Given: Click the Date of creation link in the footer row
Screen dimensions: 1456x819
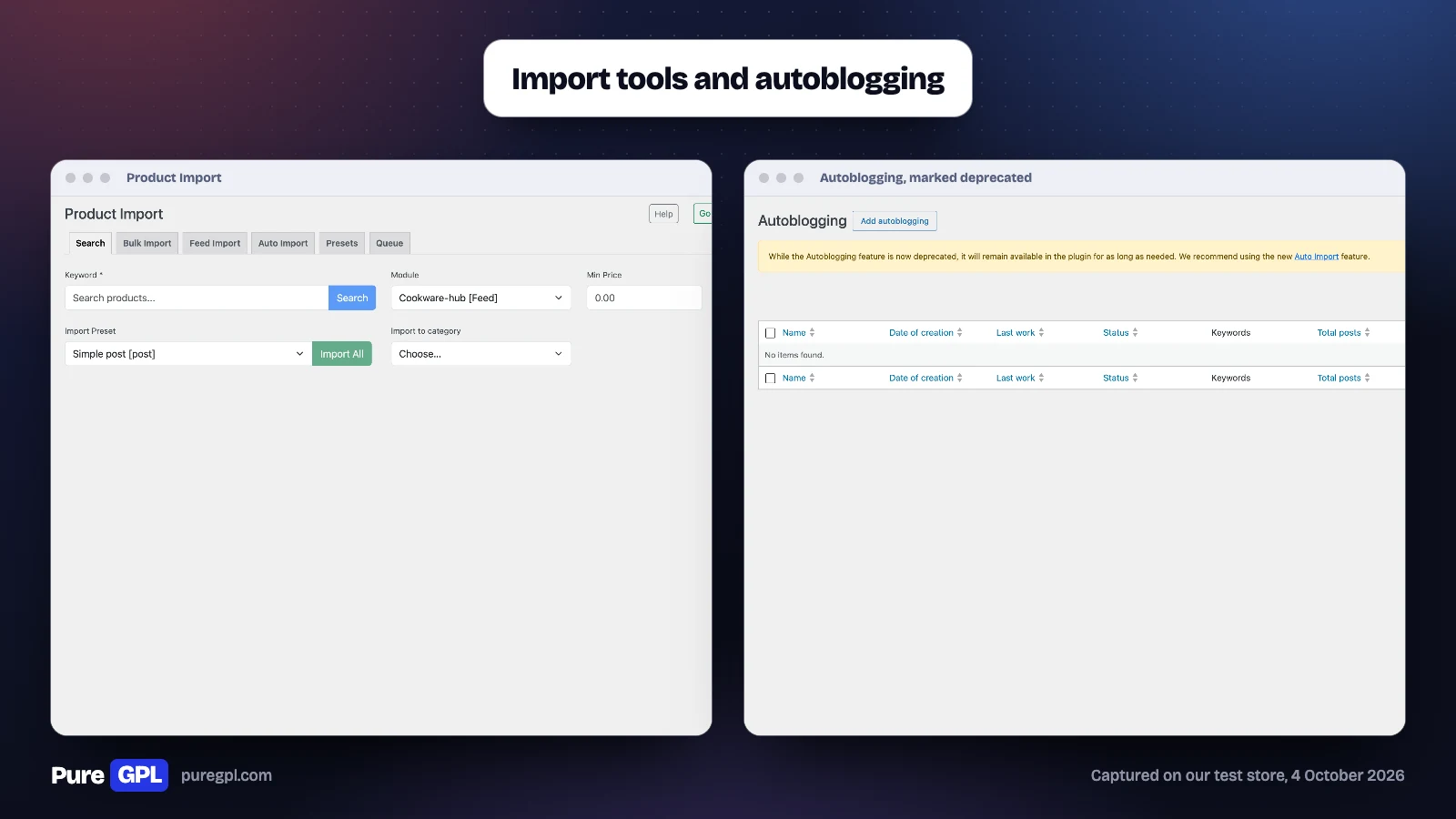Looking at the screenshot, I should click(x=921, y=379).
